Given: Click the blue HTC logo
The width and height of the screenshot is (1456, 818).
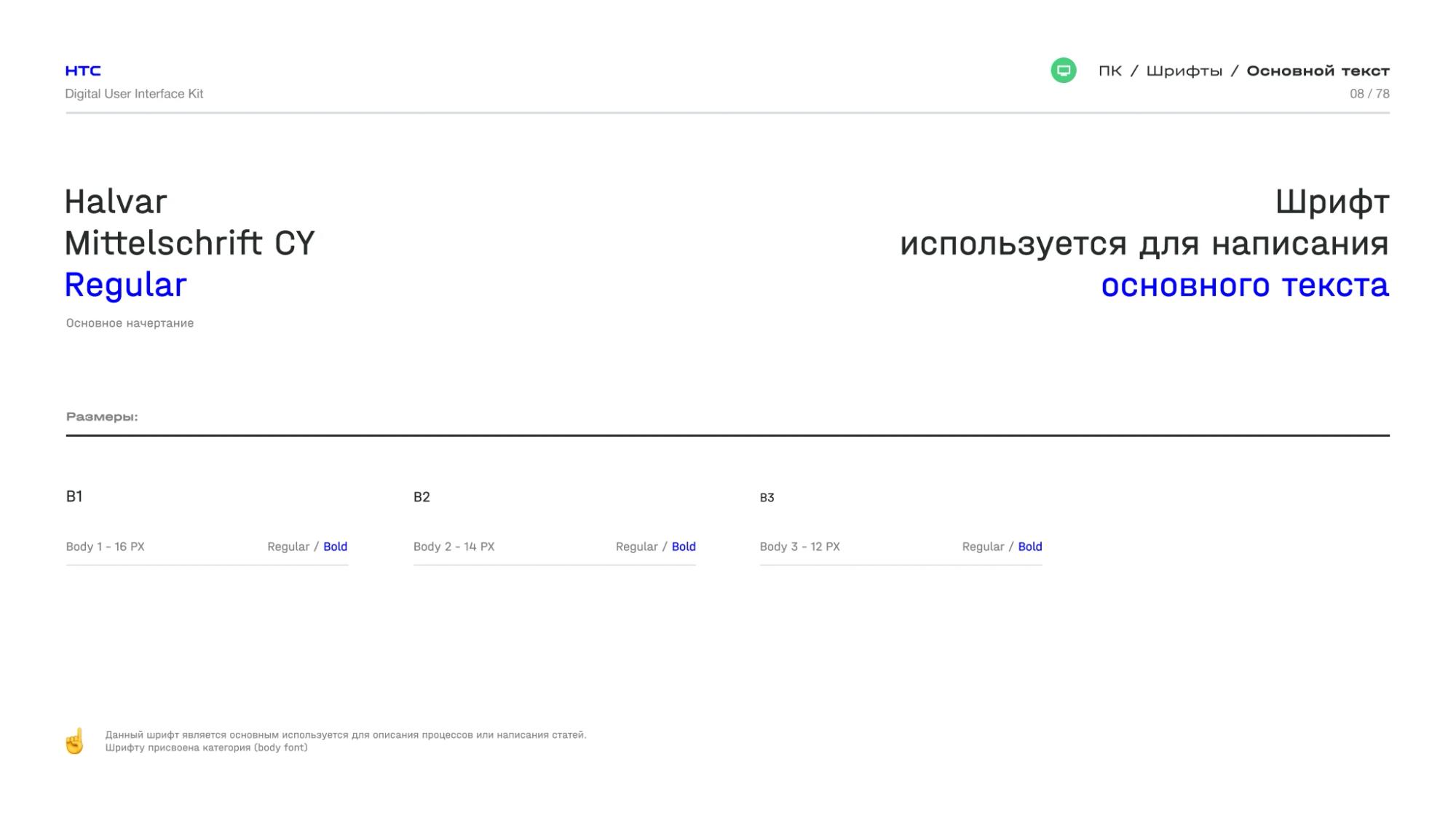Looking at the screenshot, I should pyautogui.click(x=83, y=71).
